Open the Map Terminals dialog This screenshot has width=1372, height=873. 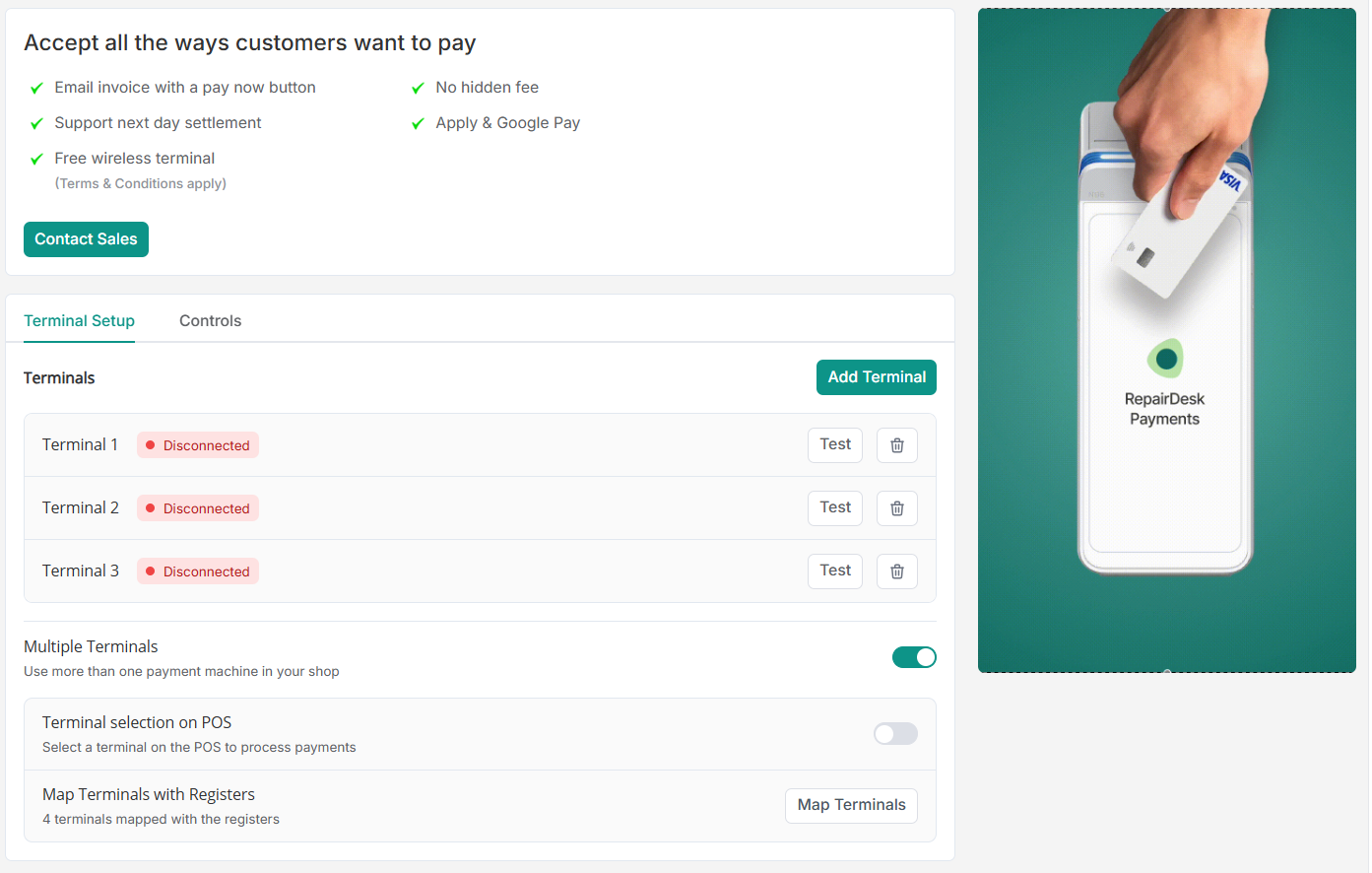[850, 806]
